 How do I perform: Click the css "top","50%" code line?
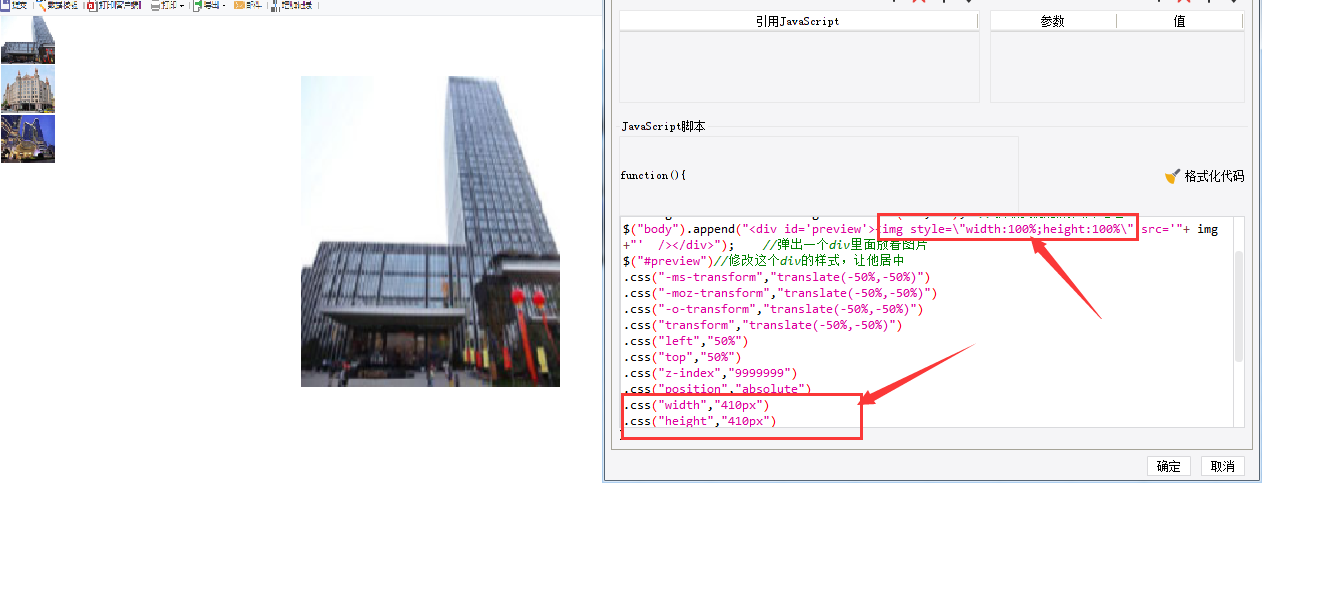coord(682,357)
